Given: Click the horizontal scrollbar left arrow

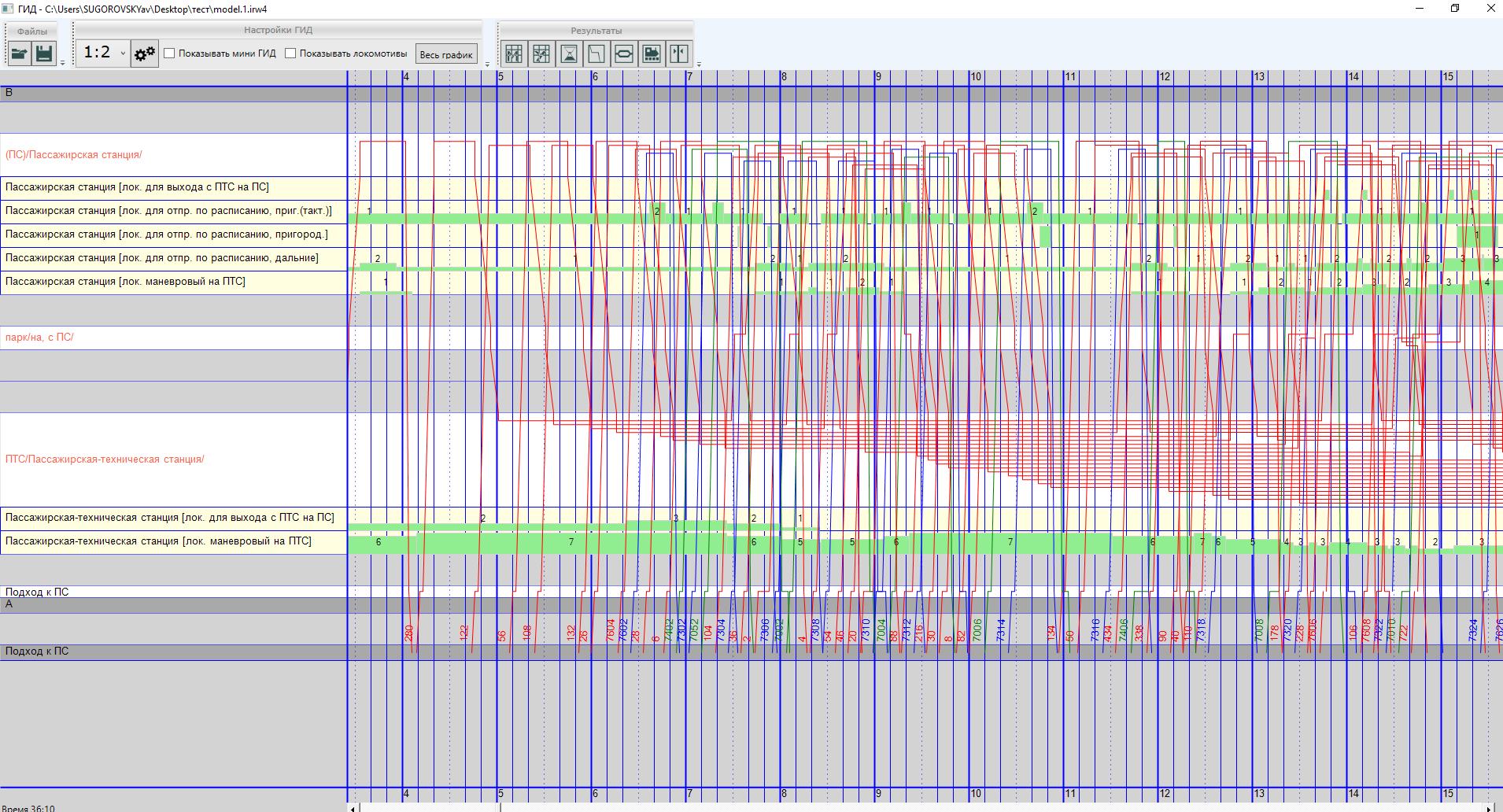Looking at the screenshot, I should coord(353,808).
